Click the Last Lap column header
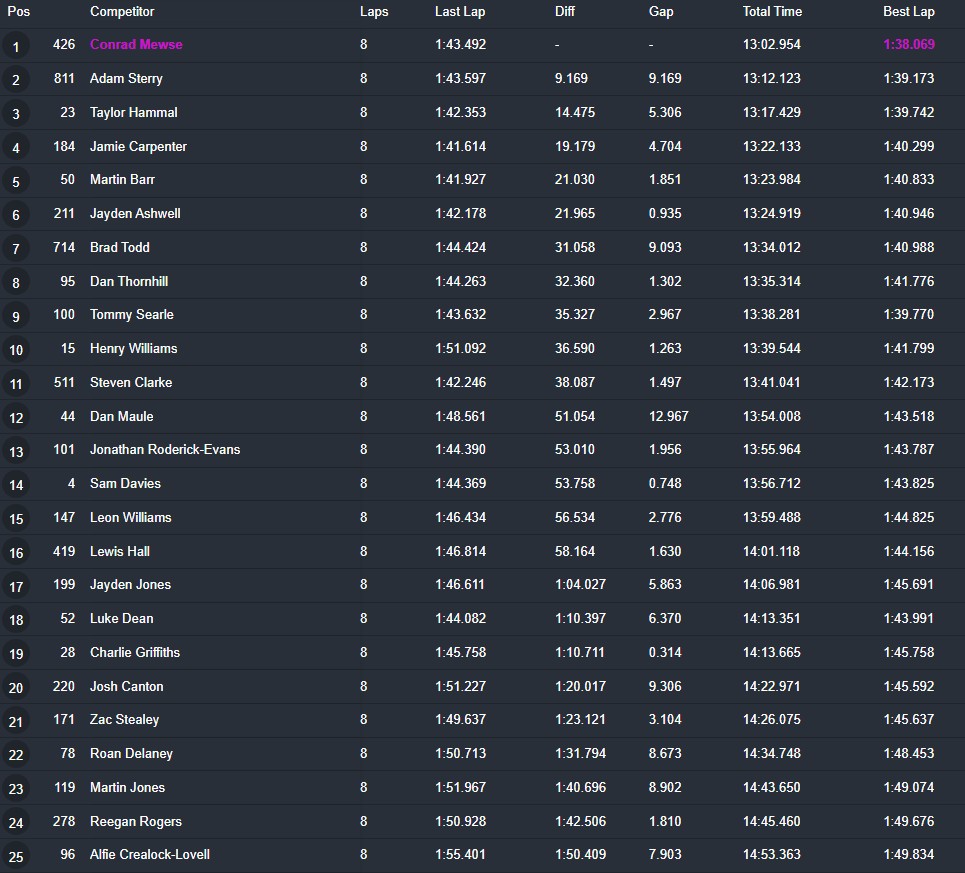 tap(461, 12)
